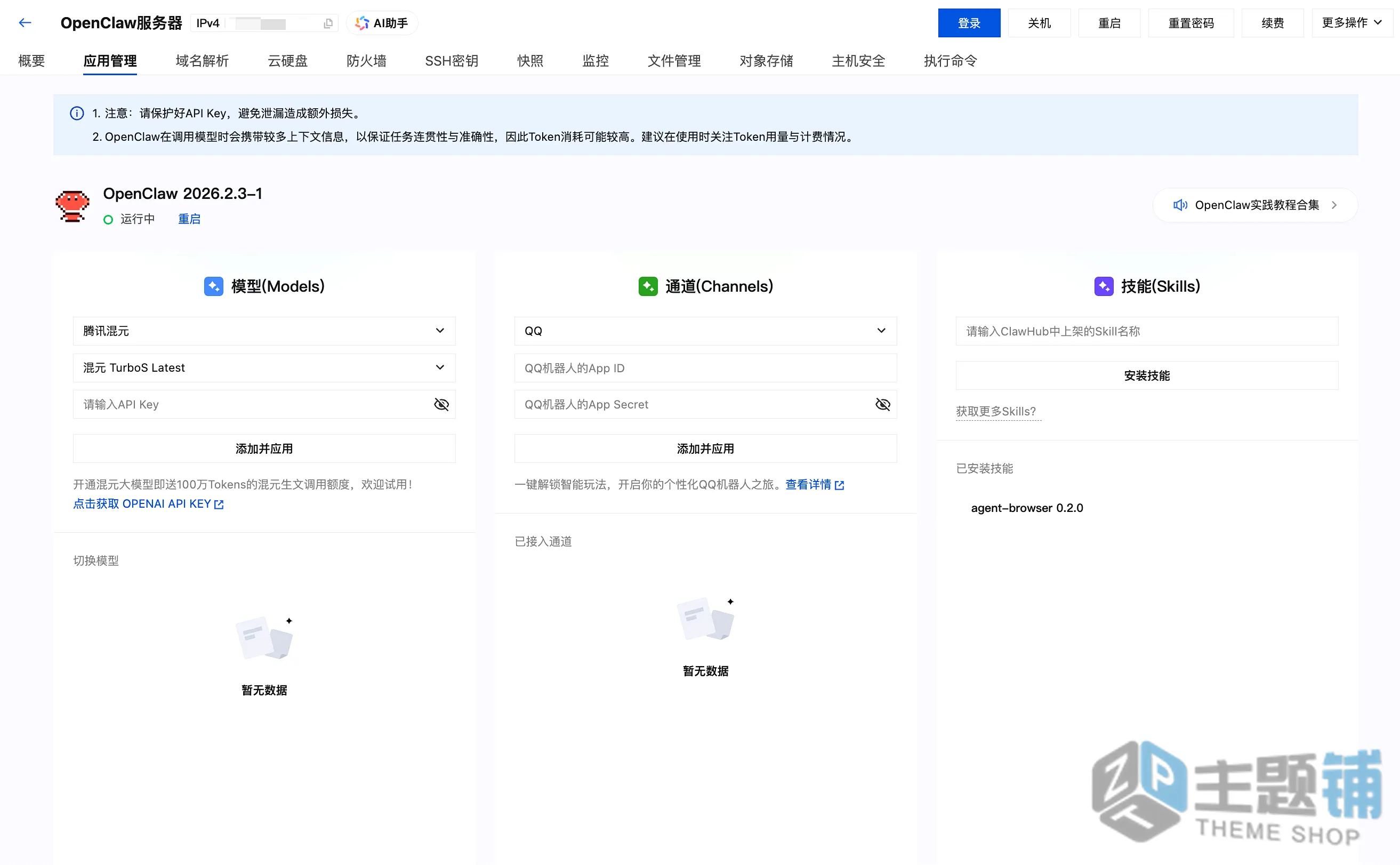This screenshot has width=1400, height=865.
Task: Select the 应用管理 tab
Action: 110,61
